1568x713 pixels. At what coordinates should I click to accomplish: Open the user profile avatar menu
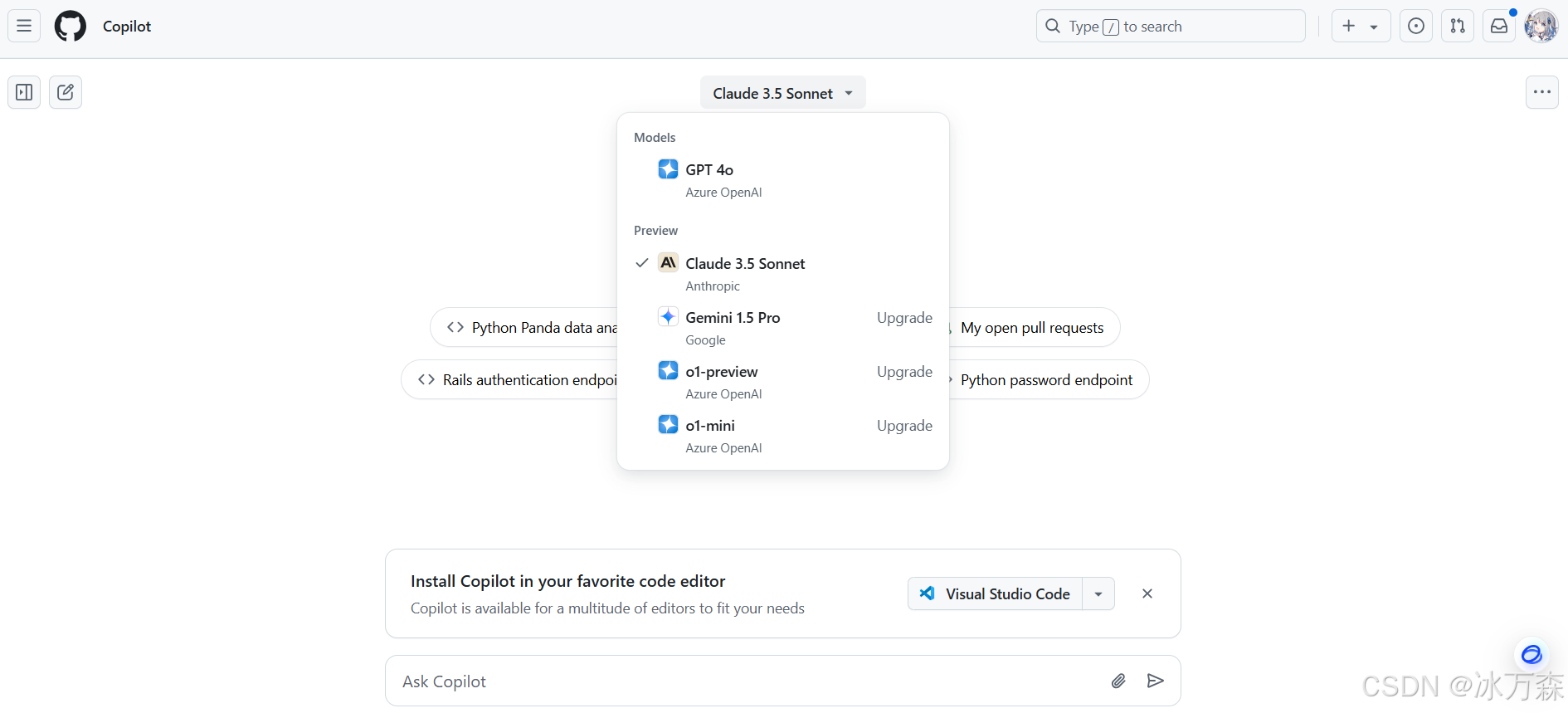tap(1541, 26)
